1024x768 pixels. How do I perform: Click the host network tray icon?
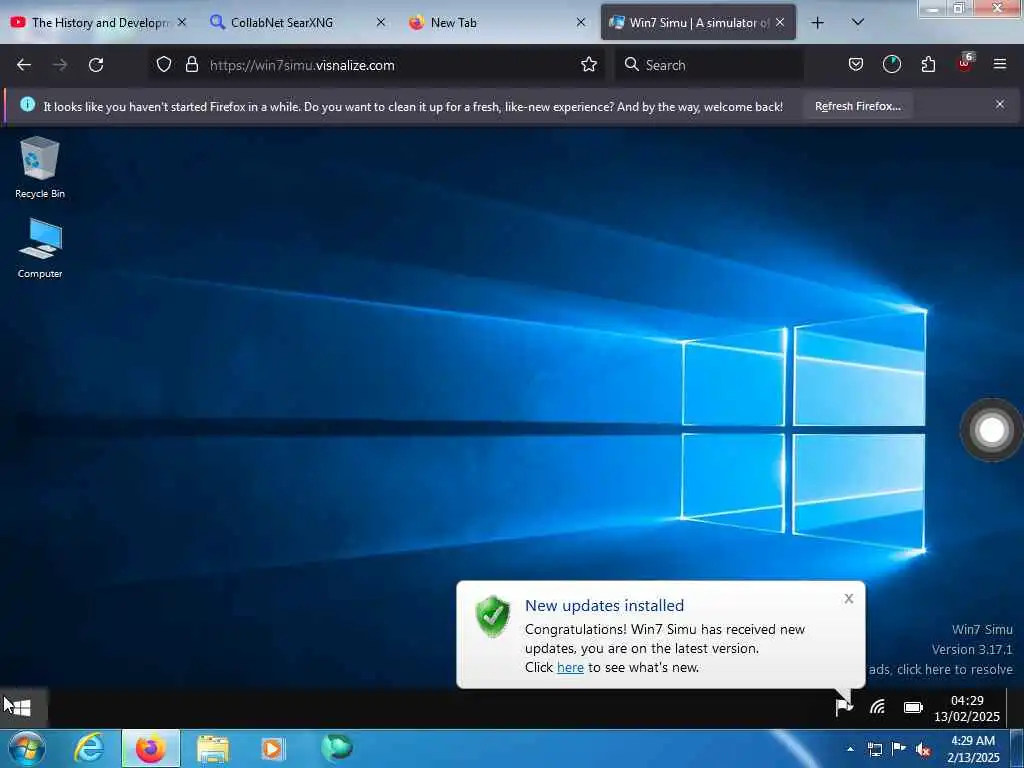click(x=874, y=750)
